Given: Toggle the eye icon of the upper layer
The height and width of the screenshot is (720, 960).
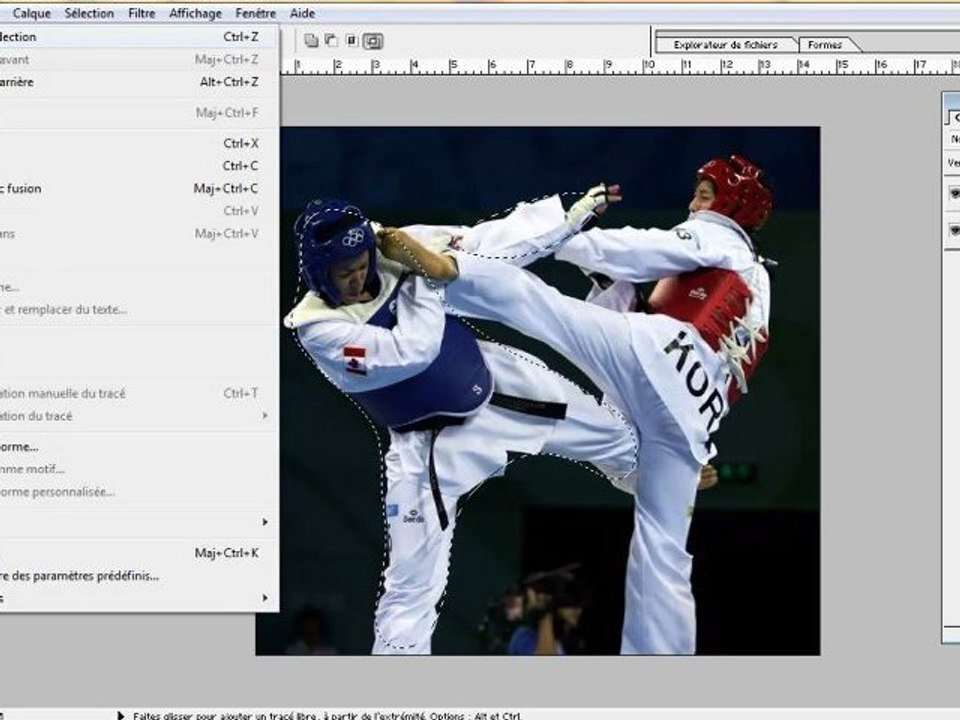Looking at the screenshot, I should click(x=954, y=194).
